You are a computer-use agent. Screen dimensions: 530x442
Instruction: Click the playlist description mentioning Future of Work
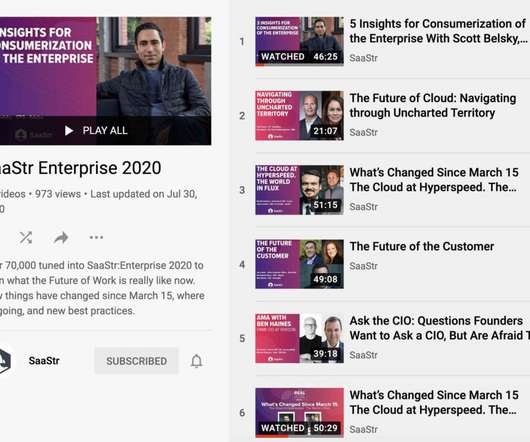102,288
